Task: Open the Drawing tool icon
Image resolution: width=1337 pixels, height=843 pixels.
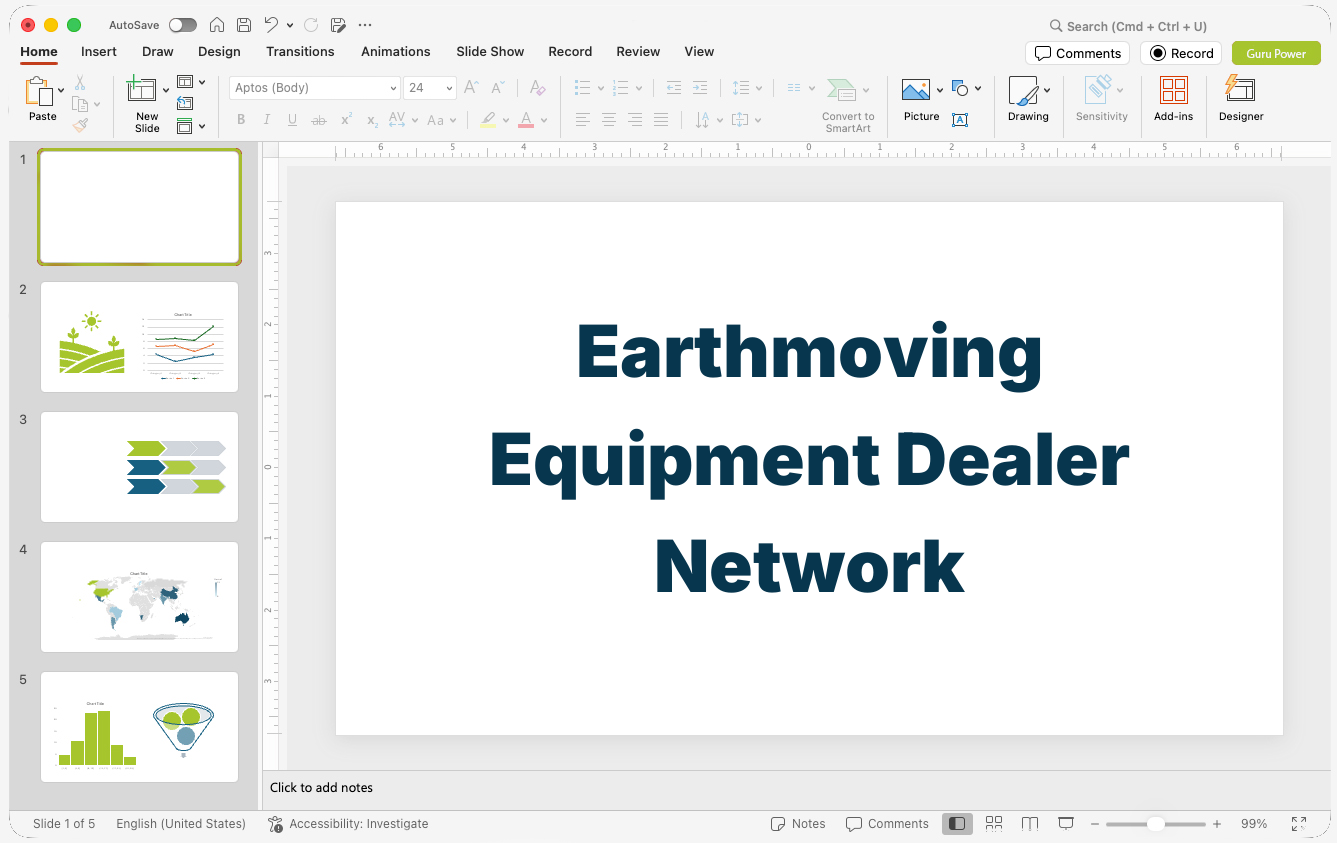Action: click(1023, 91)
